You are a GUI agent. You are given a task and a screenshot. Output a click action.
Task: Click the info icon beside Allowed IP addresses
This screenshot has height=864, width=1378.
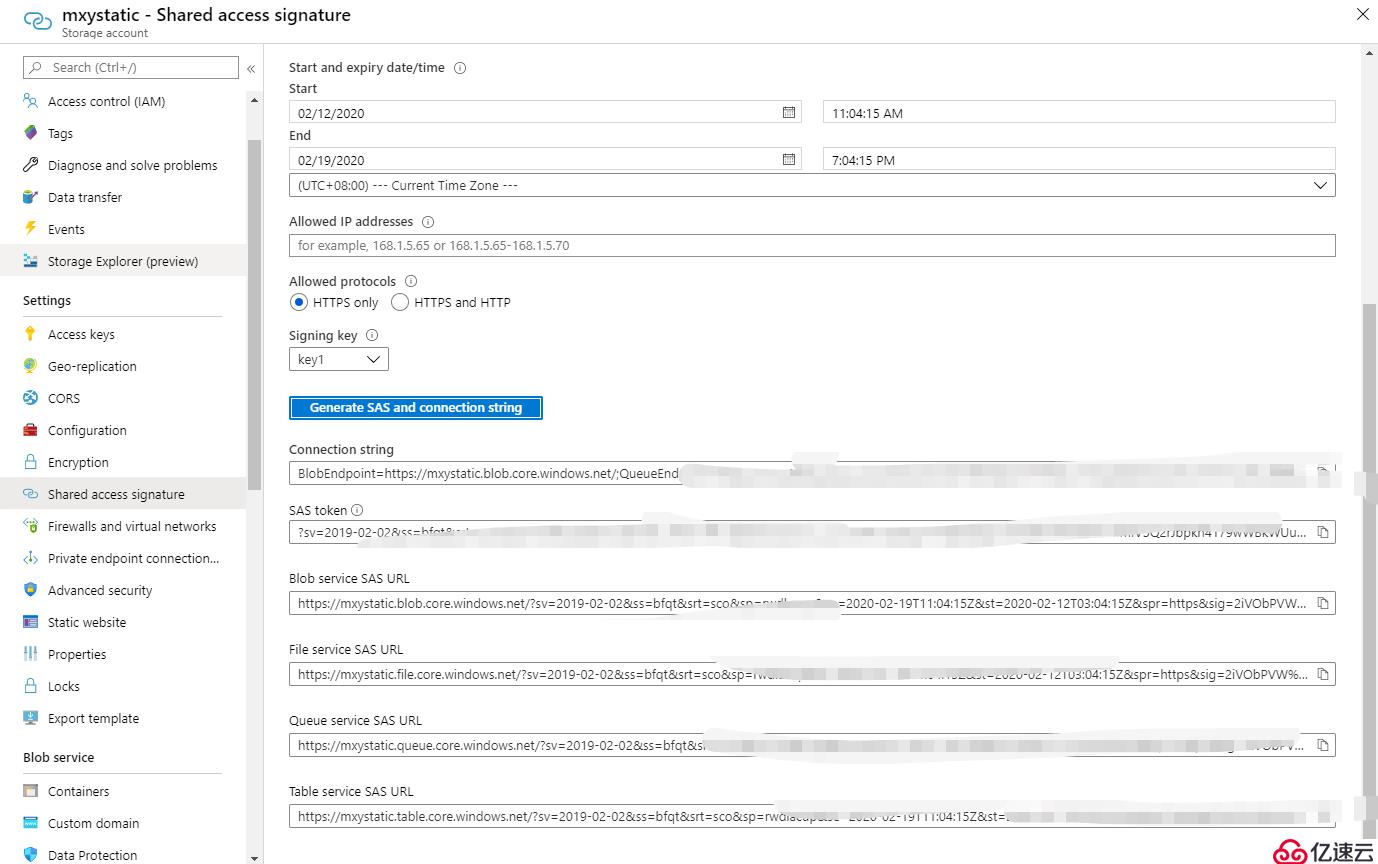[x=428, y=222]
